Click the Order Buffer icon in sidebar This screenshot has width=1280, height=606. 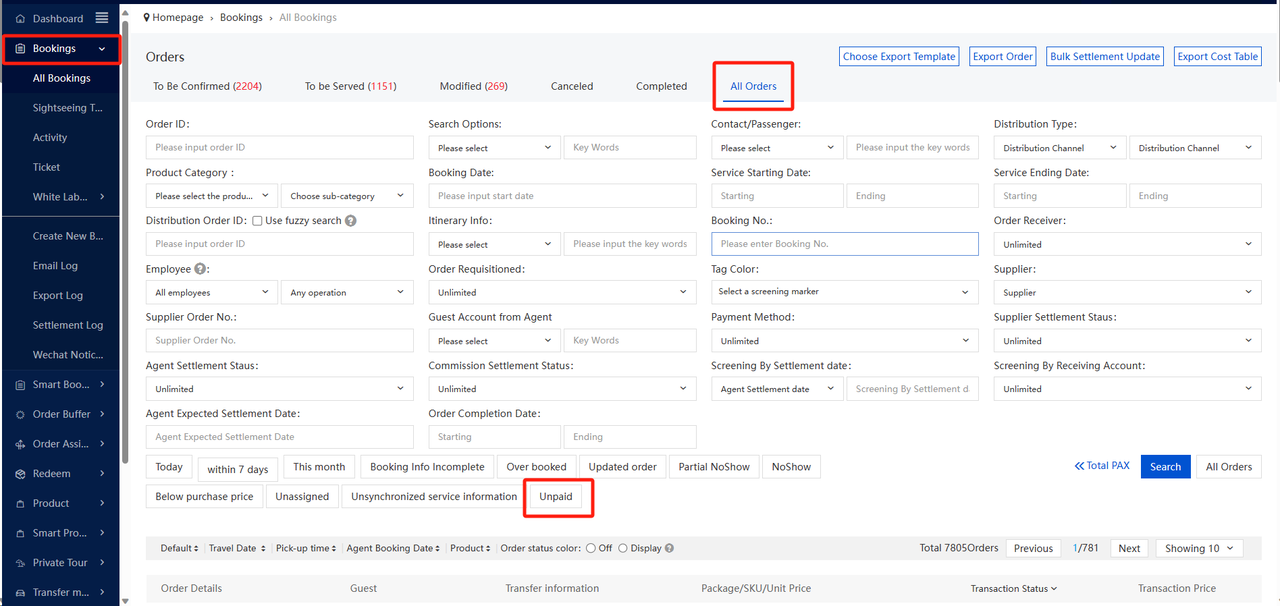(20, 414)
